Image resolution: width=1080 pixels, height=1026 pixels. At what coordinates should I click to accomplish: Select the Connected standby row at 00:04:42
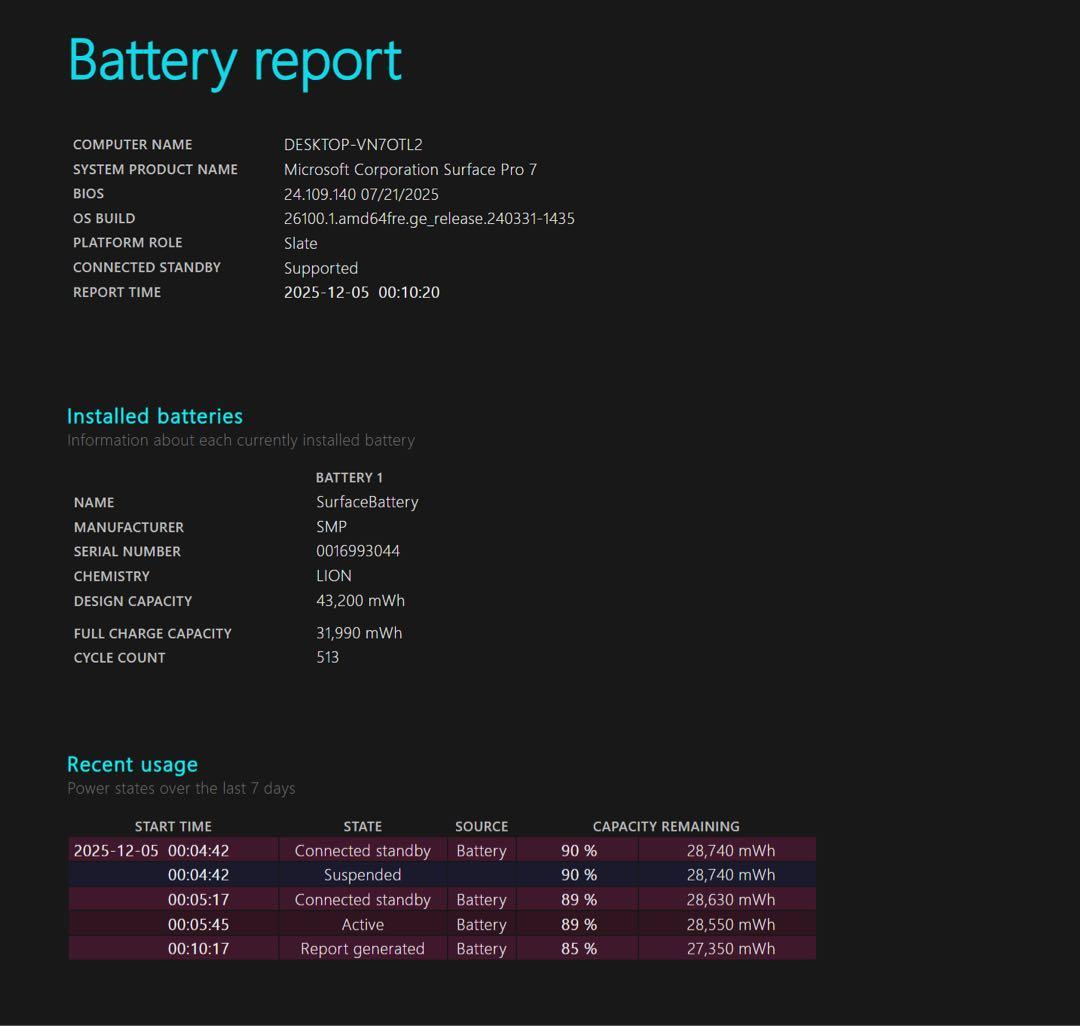(x=362, y=850)
